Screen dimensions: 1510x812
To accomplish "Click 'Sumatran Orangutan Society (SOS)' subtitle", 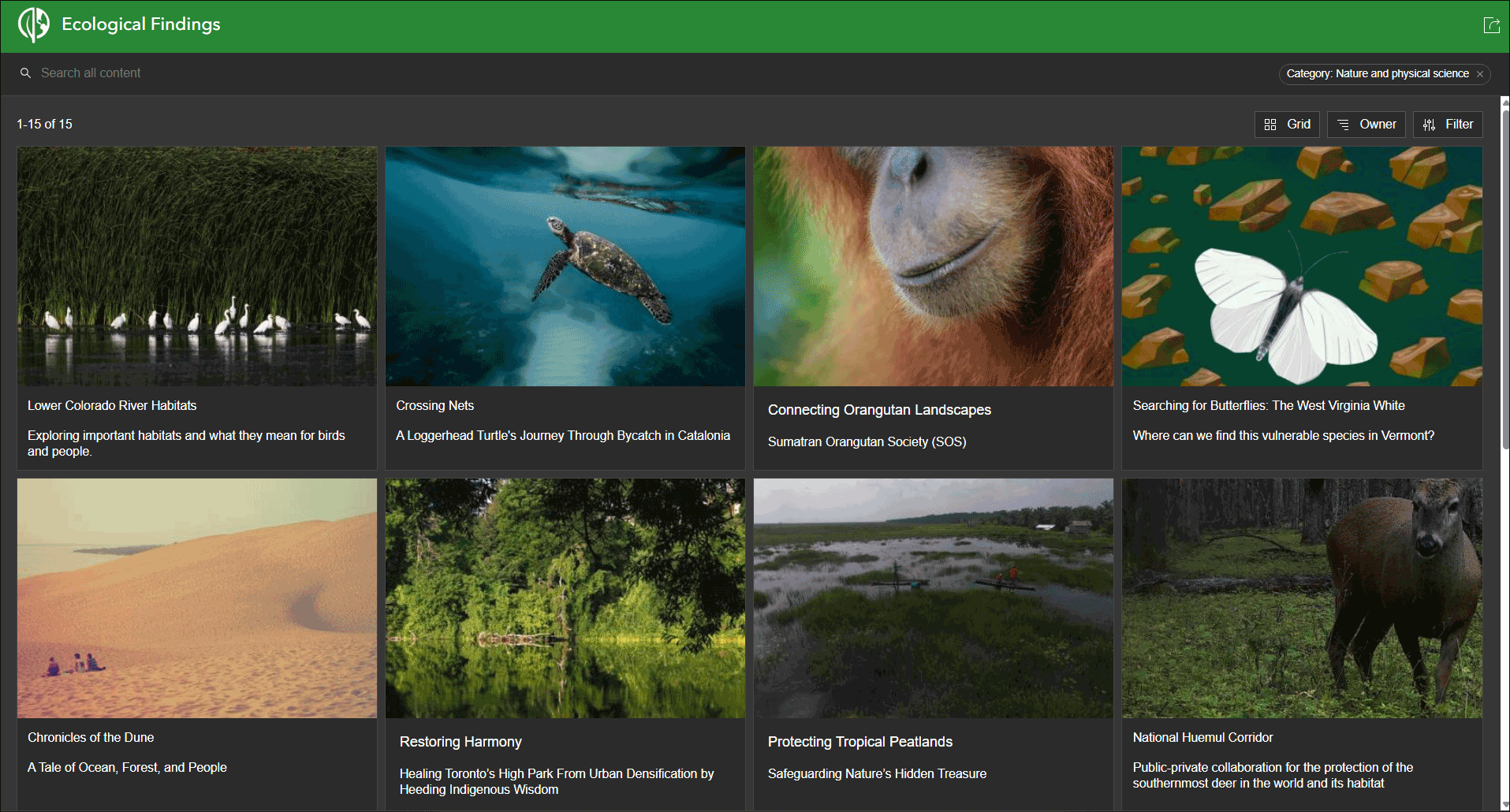I will pos(867,441).
